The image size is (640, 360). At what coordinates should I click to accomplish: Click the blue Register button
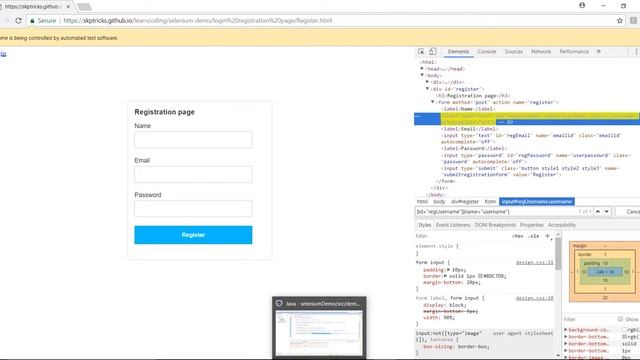[x=193, y=235]
